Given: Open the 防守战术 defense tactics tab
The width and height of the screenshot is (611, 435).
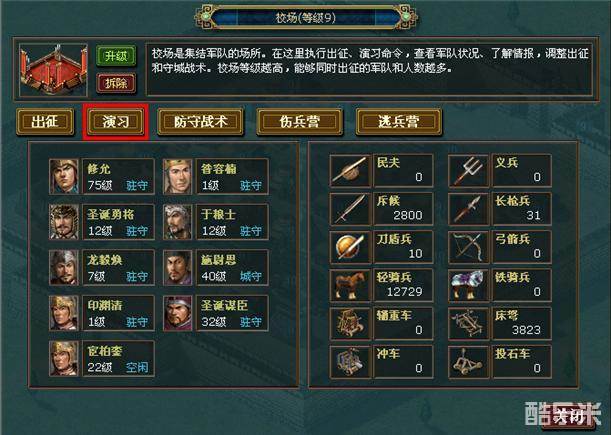Looking at the screenshot, I should [200, 122].
